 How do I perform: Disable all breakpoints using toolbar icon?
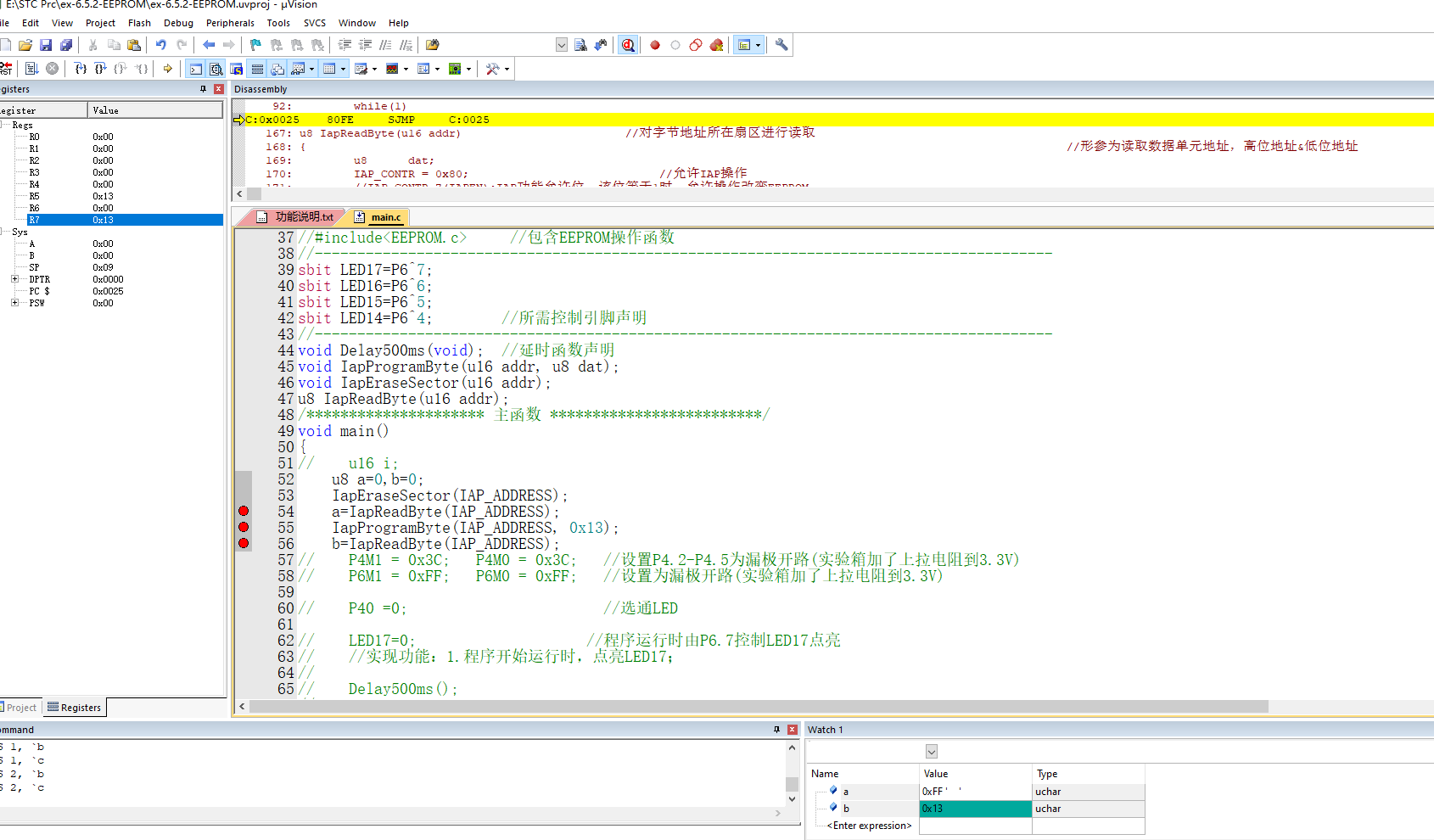[x=696, y=45]
